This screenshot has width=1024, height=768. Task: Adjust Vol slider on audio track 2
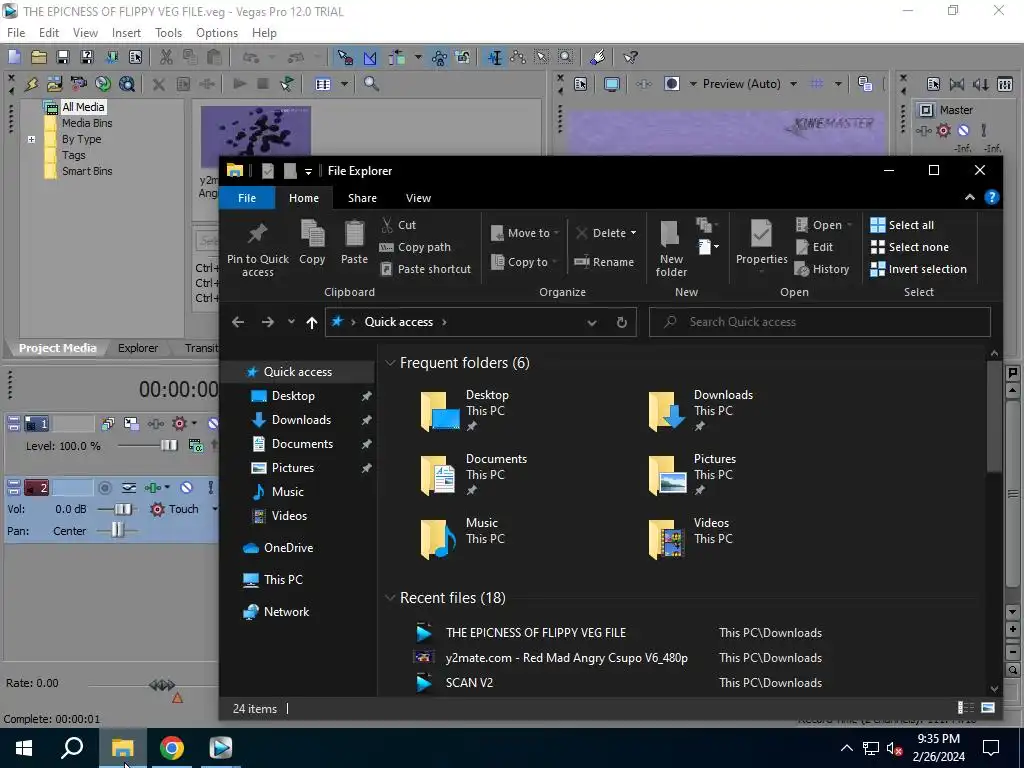(123, 509)
